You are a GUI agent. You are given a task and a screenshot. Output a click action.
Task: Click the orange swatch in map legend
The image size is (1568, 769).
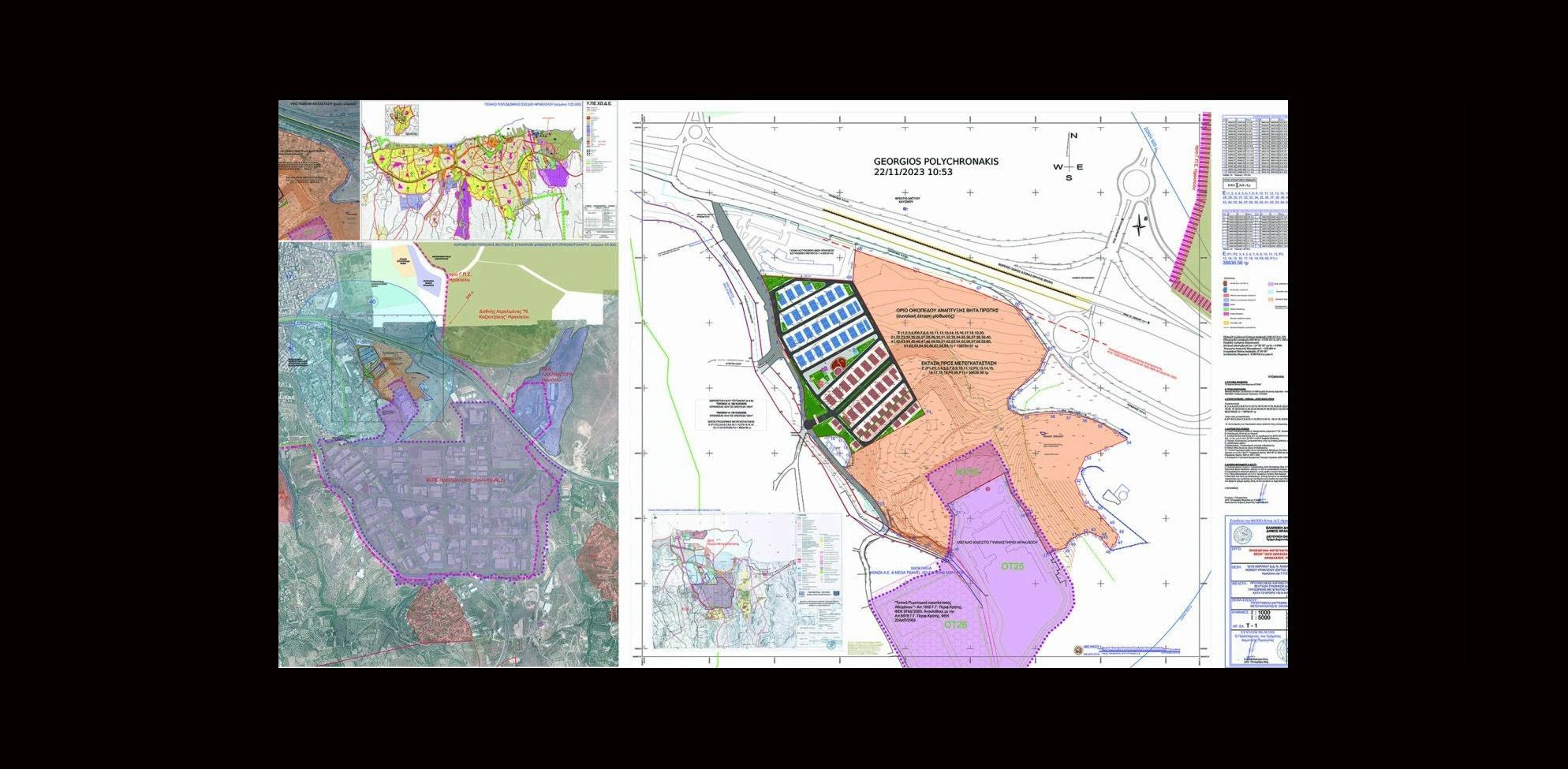[1271, 300]
